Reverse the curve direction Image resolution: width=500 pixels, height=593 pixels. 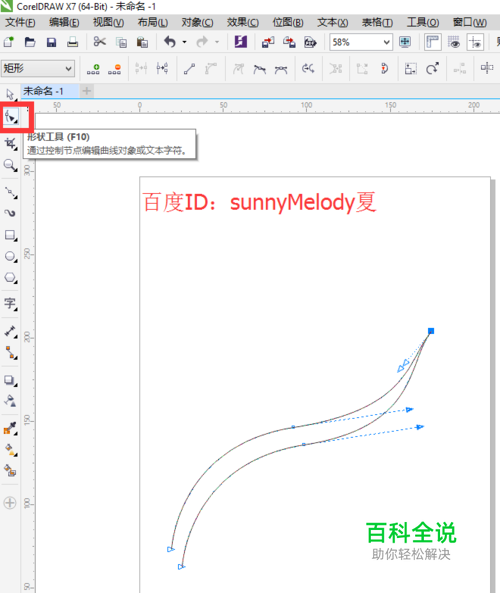308,69
